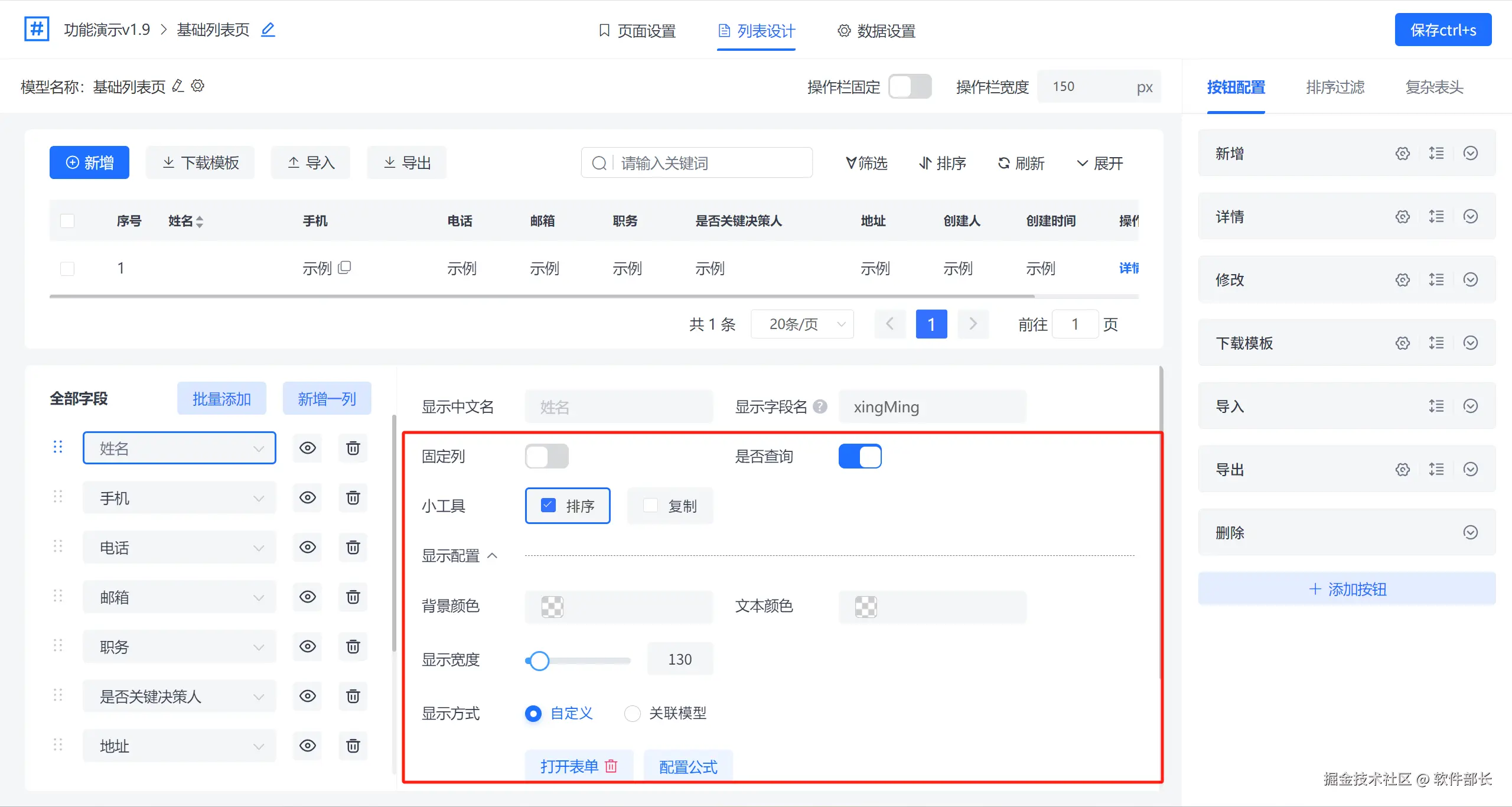Open the 排序过滤 tab
Image resolution: width=1512 pixels, height=807 pixels.
[1335, 87]
